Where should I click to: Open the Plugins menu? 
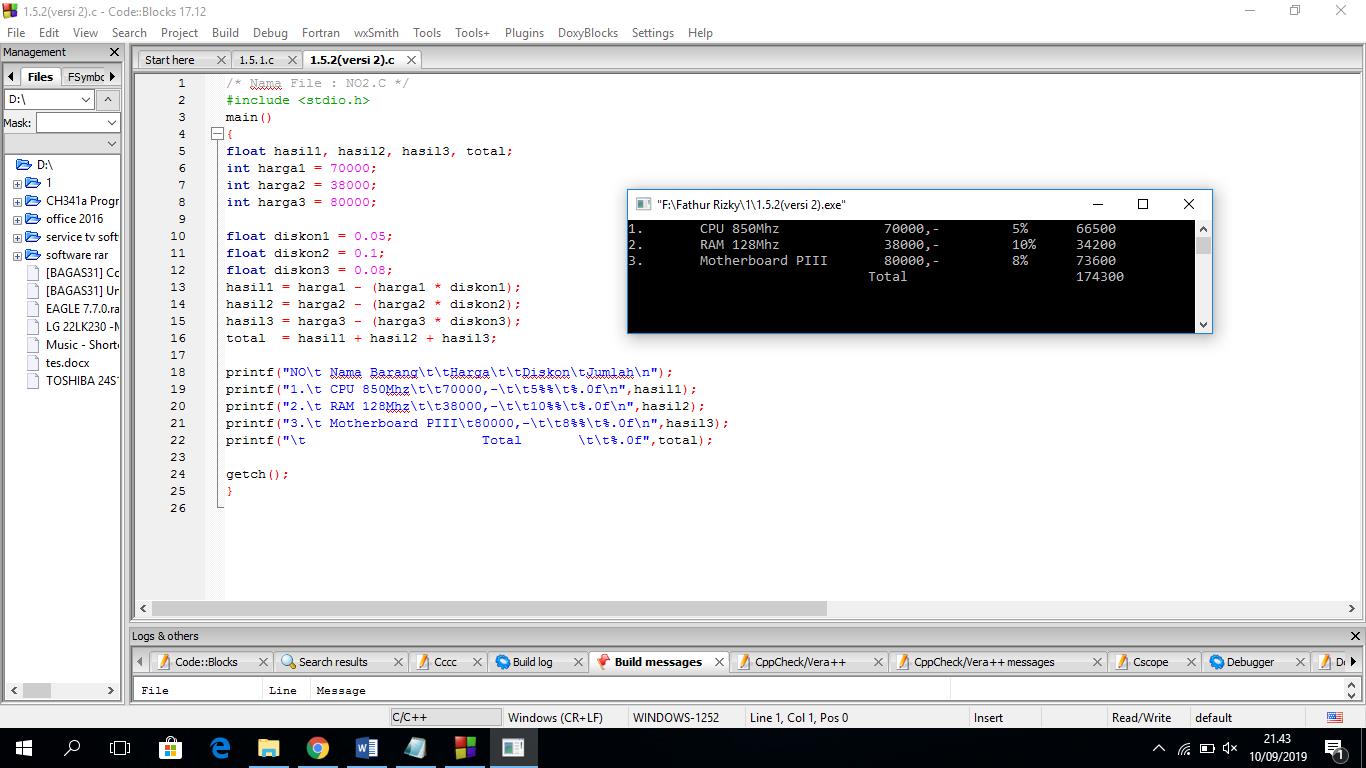524,32
